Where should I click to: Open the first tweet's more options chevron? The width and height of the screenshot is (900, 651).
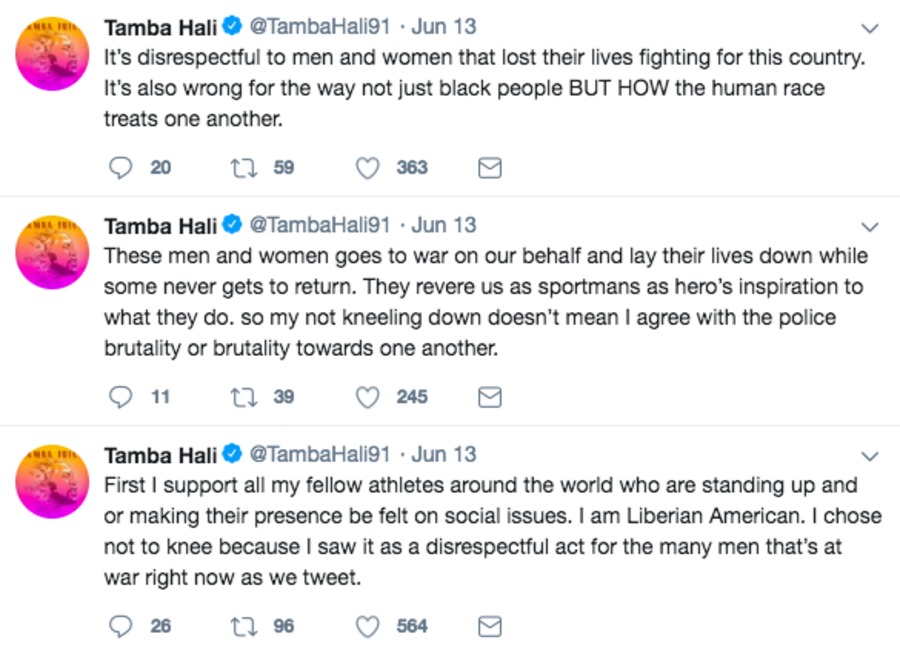pos(870,28)
